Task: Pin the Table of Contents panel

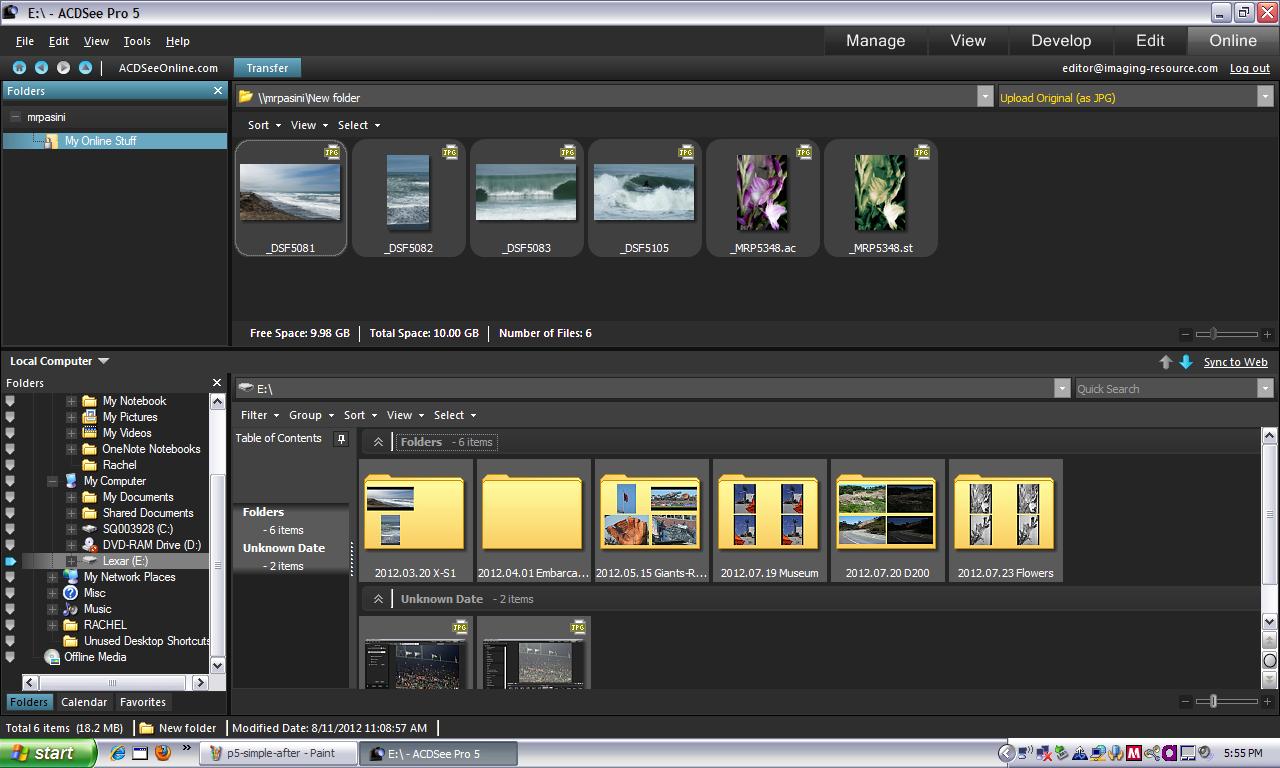Action: (x=341, y=439)
